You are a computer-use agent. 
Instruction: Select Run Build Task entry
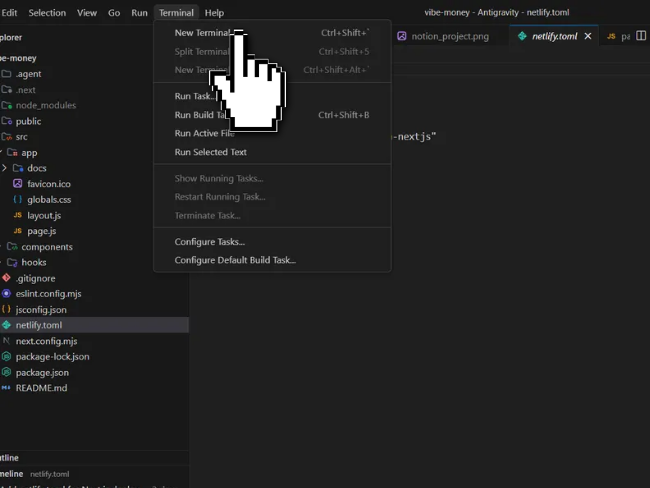coord(272,115)
